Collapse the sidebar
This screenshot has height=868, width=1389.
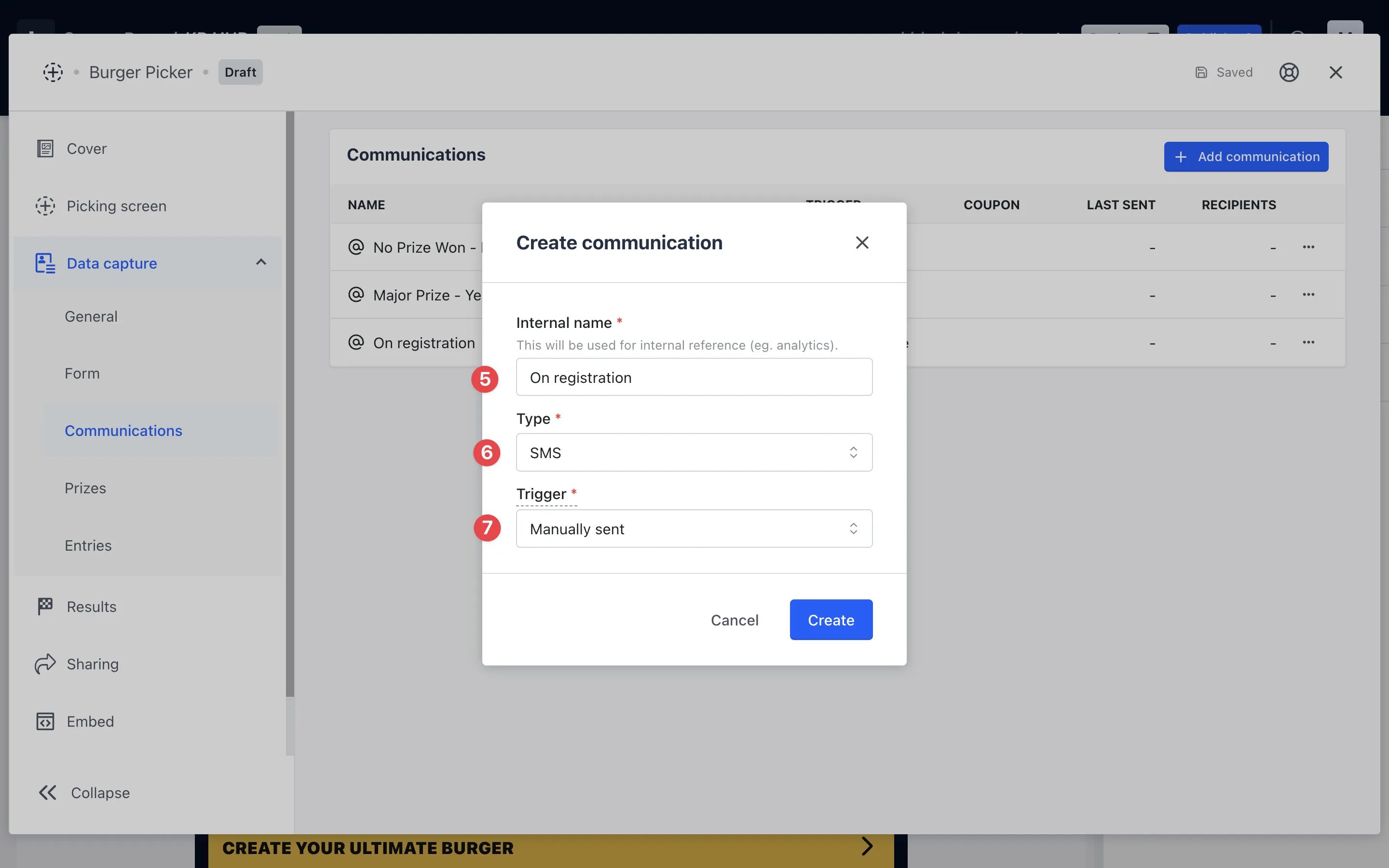(x=84, y=793)
